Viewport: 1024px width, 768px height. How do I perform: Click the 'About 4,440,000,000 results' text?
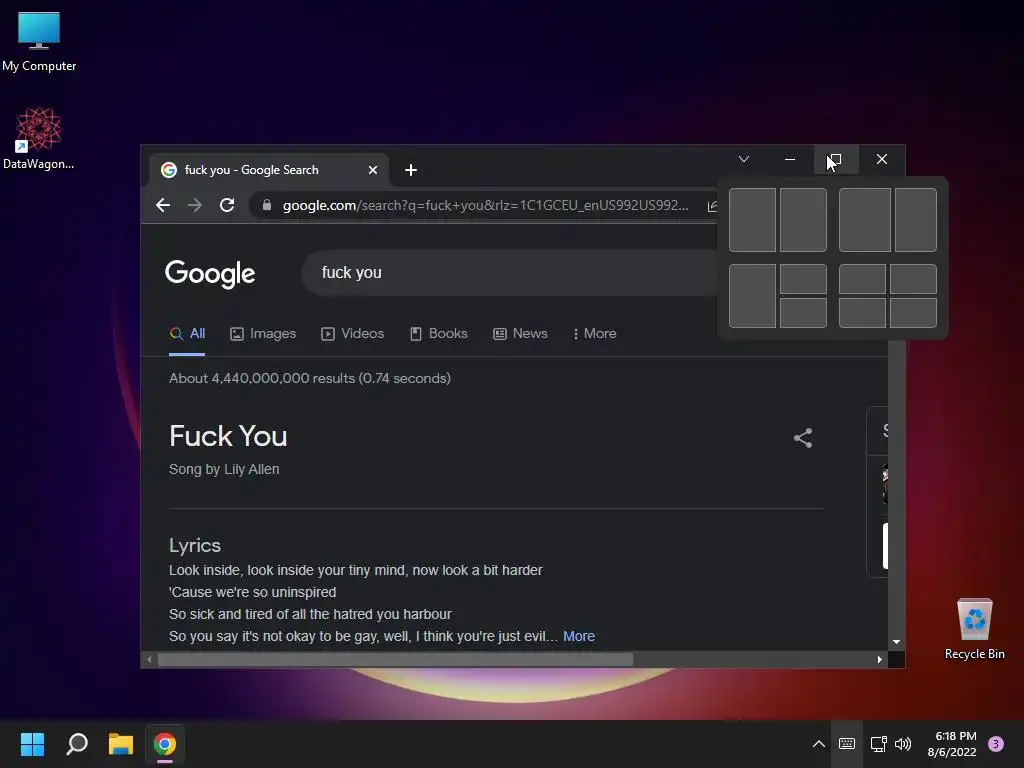pos(310,378)
